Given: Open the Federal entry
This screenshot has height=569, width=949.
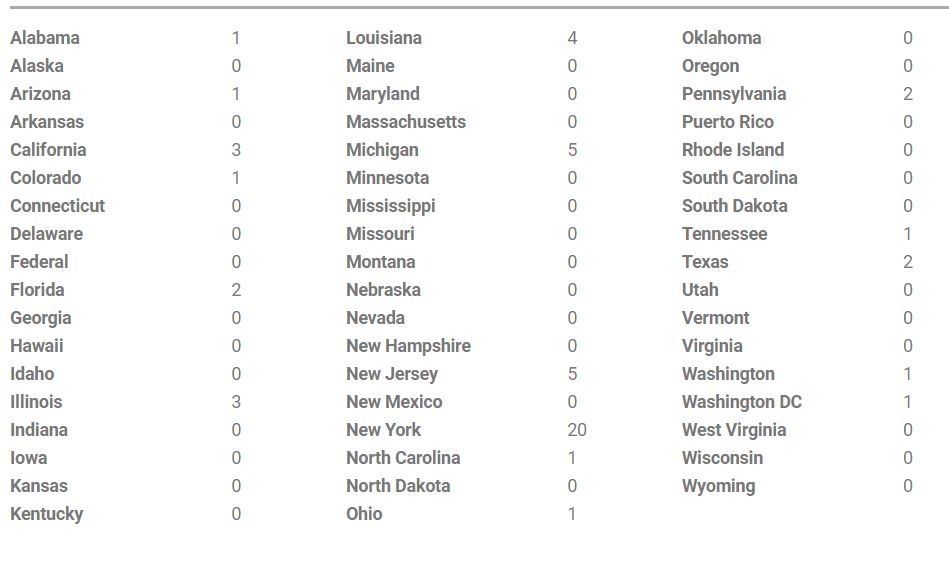Looking at the screenshot, I should [39, 261].
